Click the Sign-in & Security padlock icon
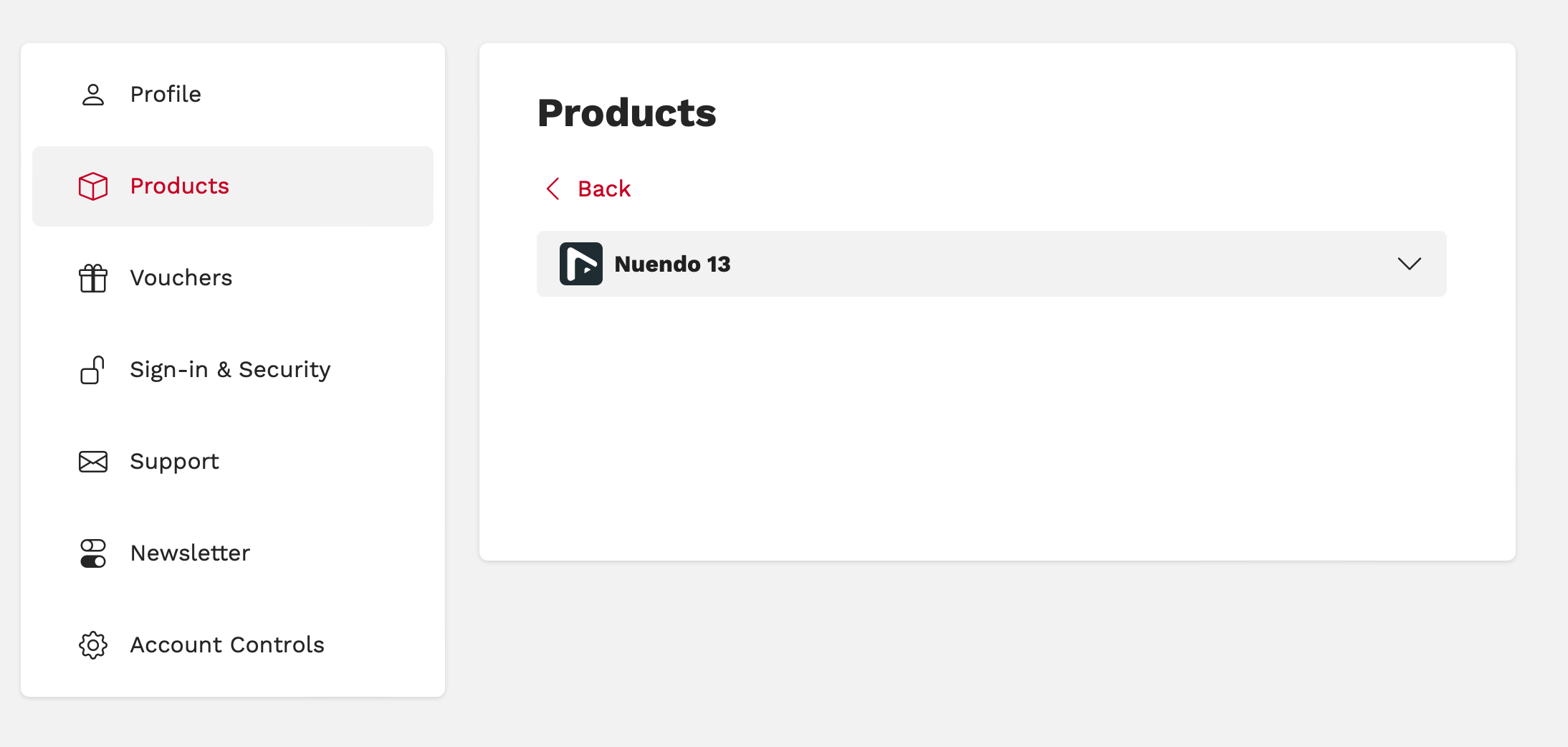This screenshot has width=1568, height=747. coord(93,370)
